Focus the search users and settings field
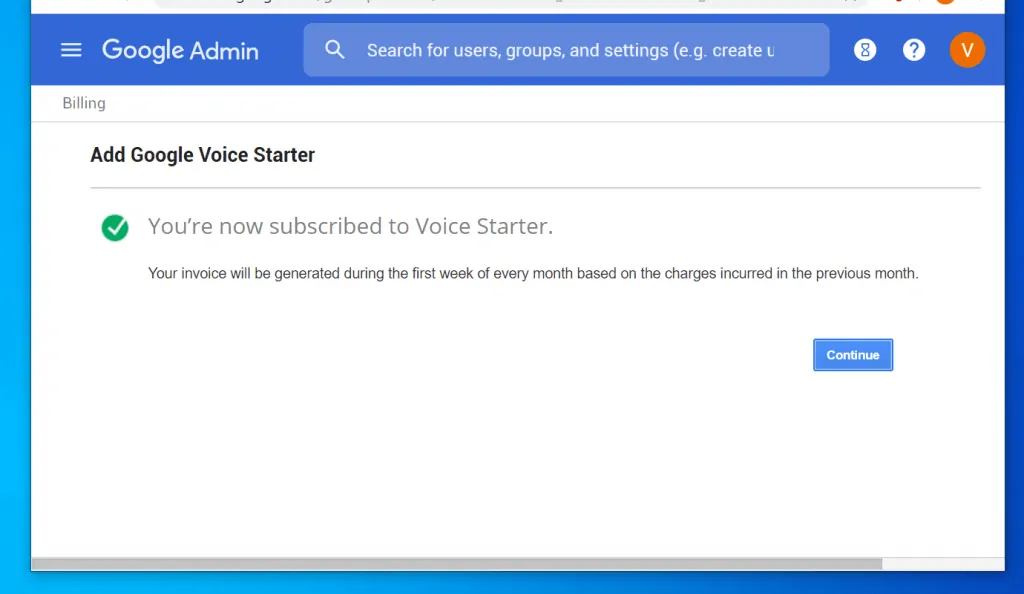1024x594 pixels. coord(570,50)
